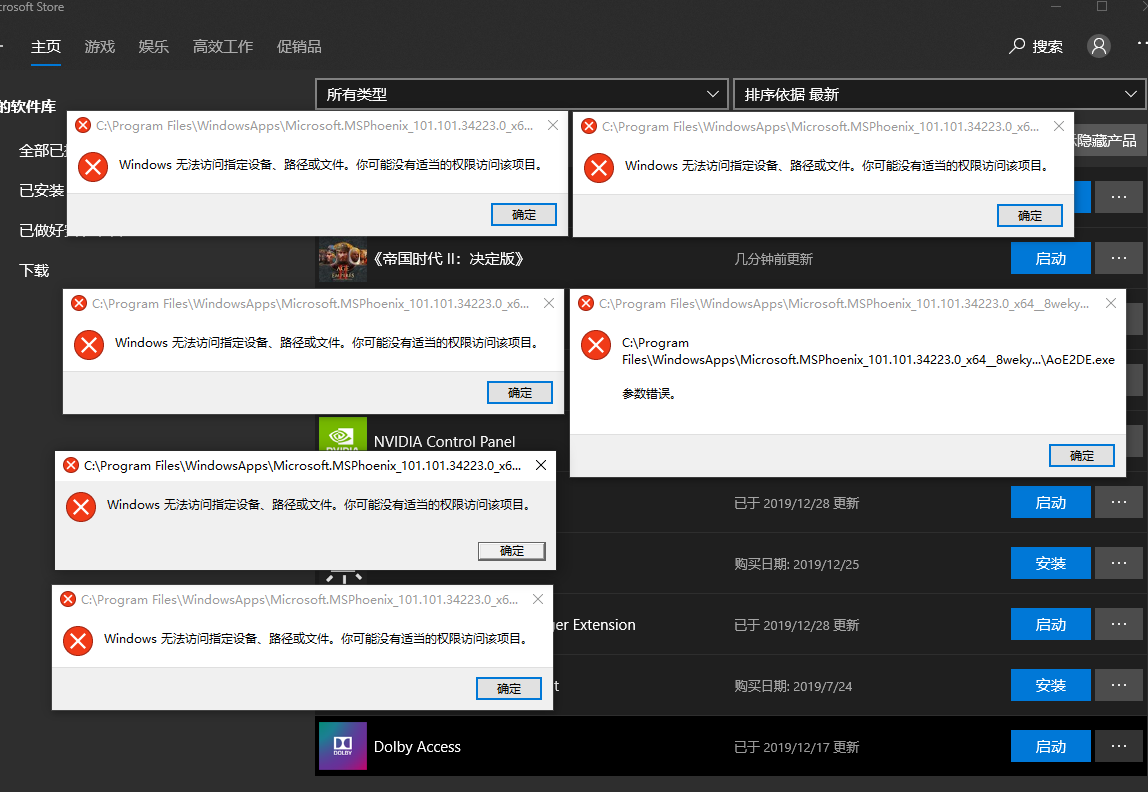Click the 几分钟前更新 status text
The image size is (1148, 792).
(773, 259)
